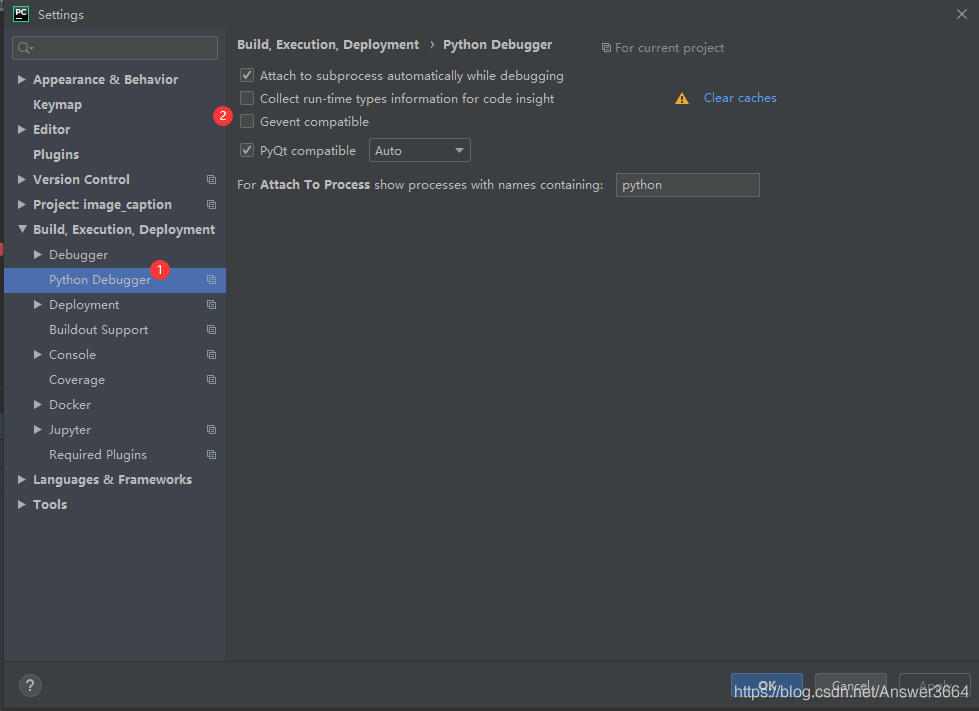
Task: Select Buildout Support settings page
Action: click(x=98, y=330)
